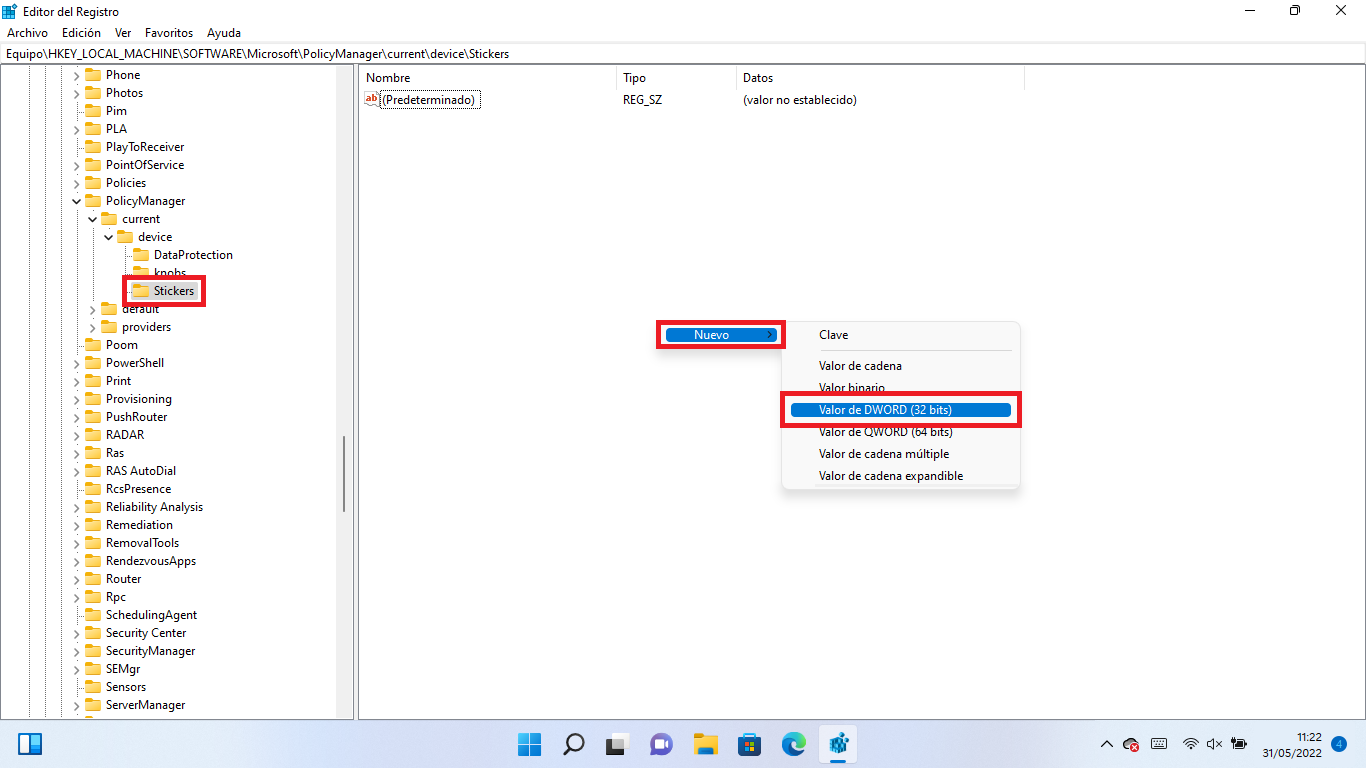Click the RAS AutoDial folder icon

pyautogui.click(x=93, y=471)
